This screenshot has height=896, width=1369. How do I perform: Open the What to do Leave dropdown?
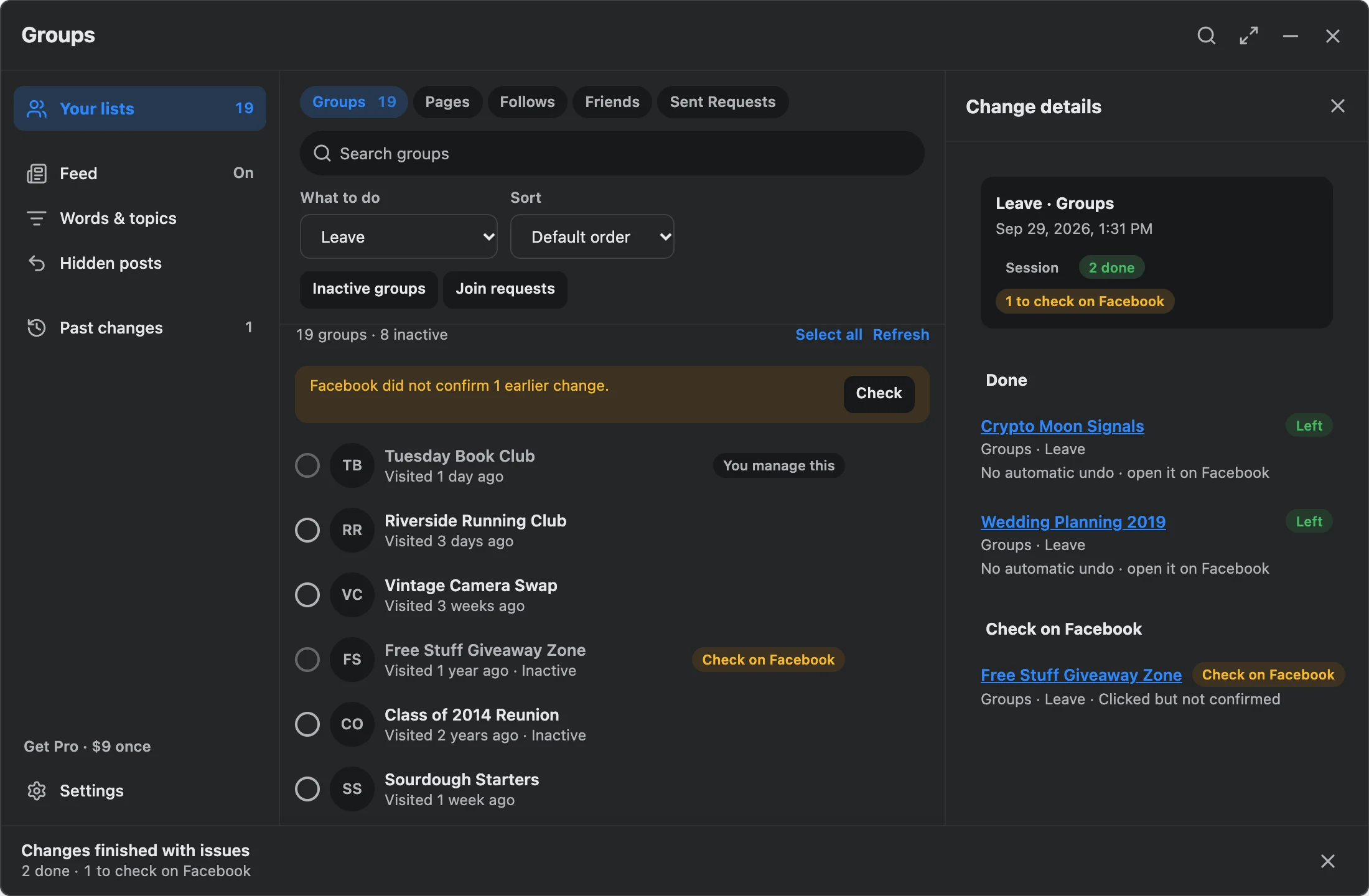[399, 236]
